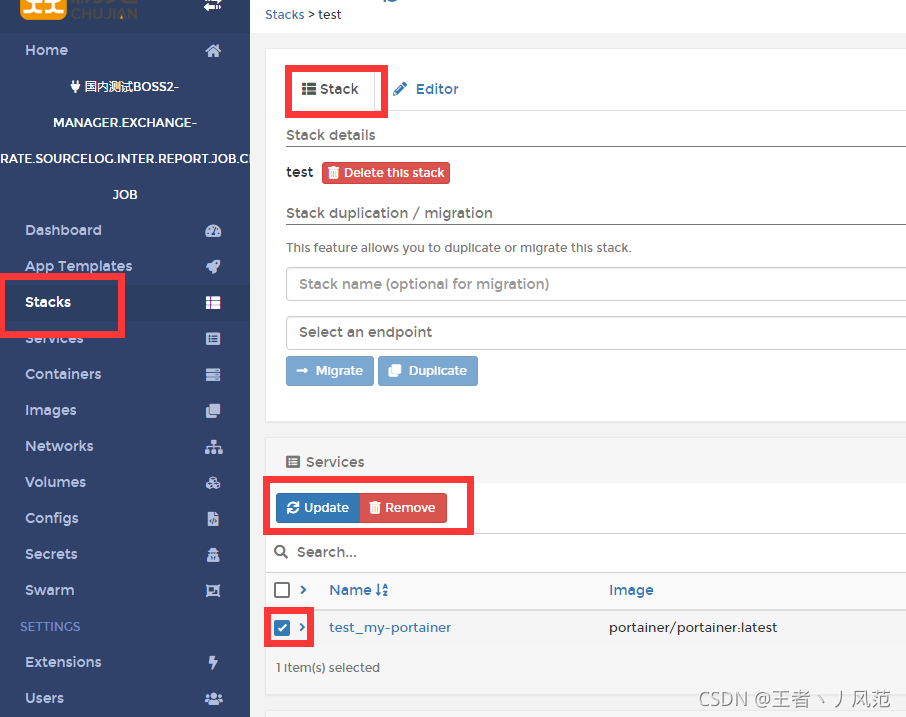Click the App Templates rocket icon
The height and width of the screenshot is (717, 906).
pyautogui.click(x=213, y=266)
